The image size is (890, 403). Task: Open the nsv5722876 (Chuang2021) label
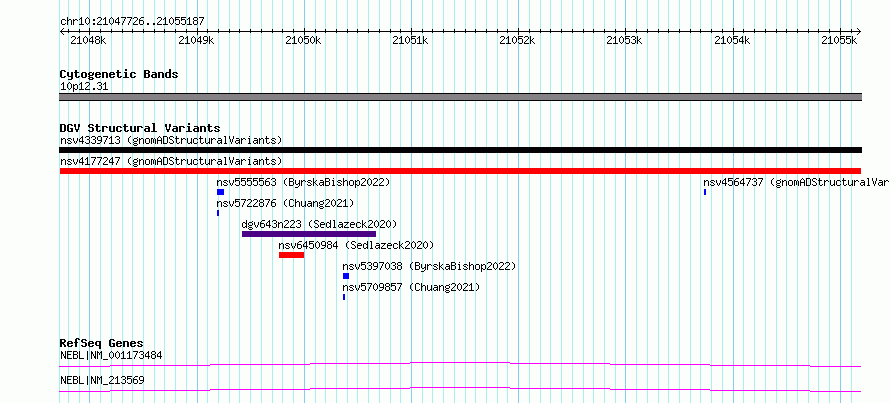point(286,203)
